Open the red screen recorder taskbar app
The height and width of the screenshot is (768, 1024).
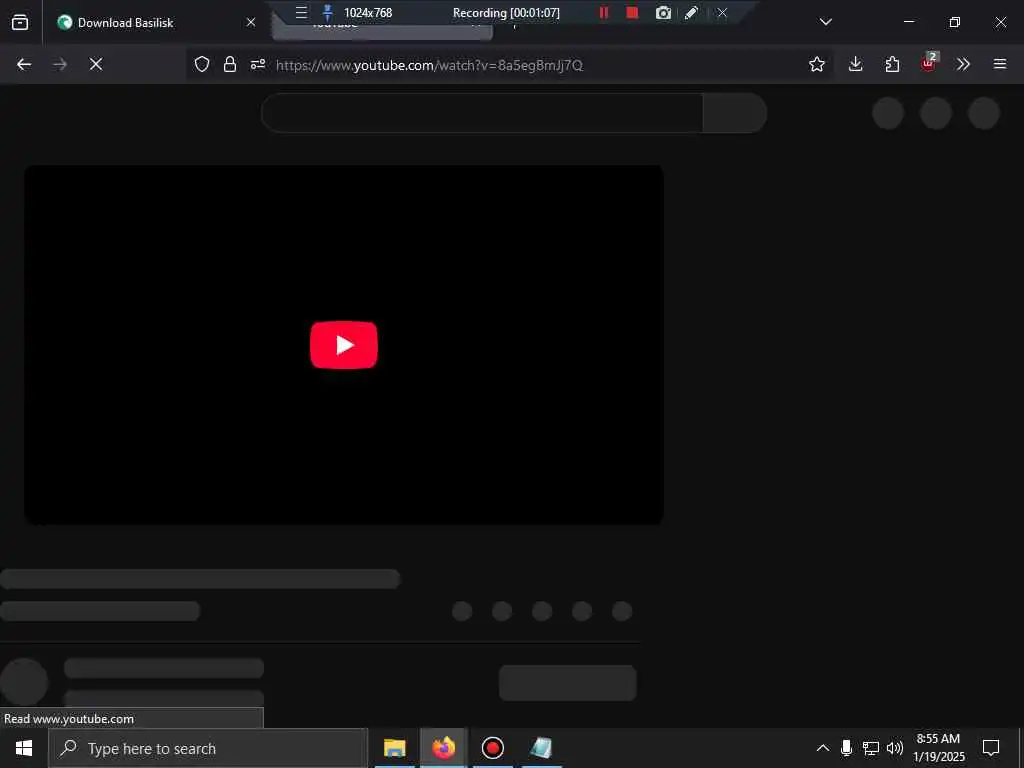492,748
